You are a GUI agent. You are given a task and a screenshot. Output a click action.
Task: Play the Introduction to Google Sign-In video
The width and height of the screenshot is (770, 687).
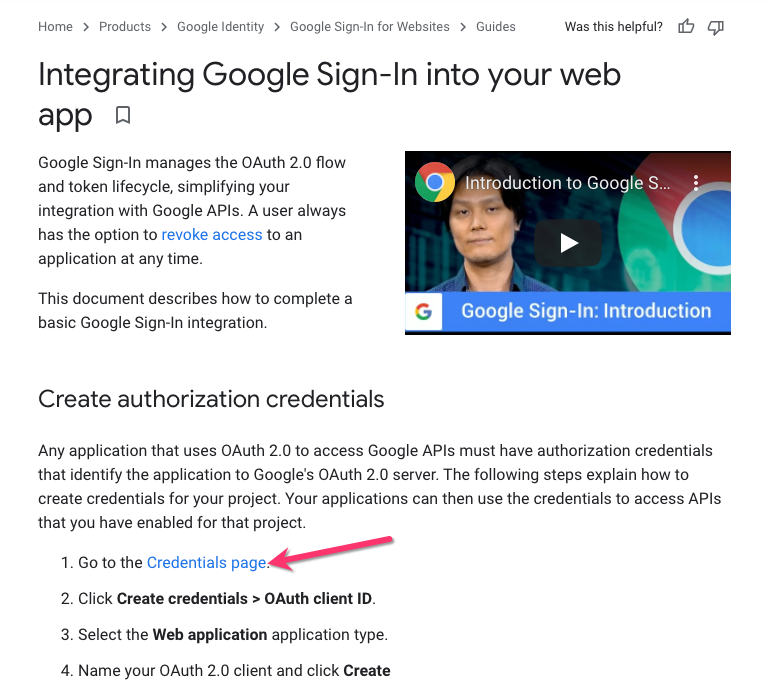click(x=568, y=243)
